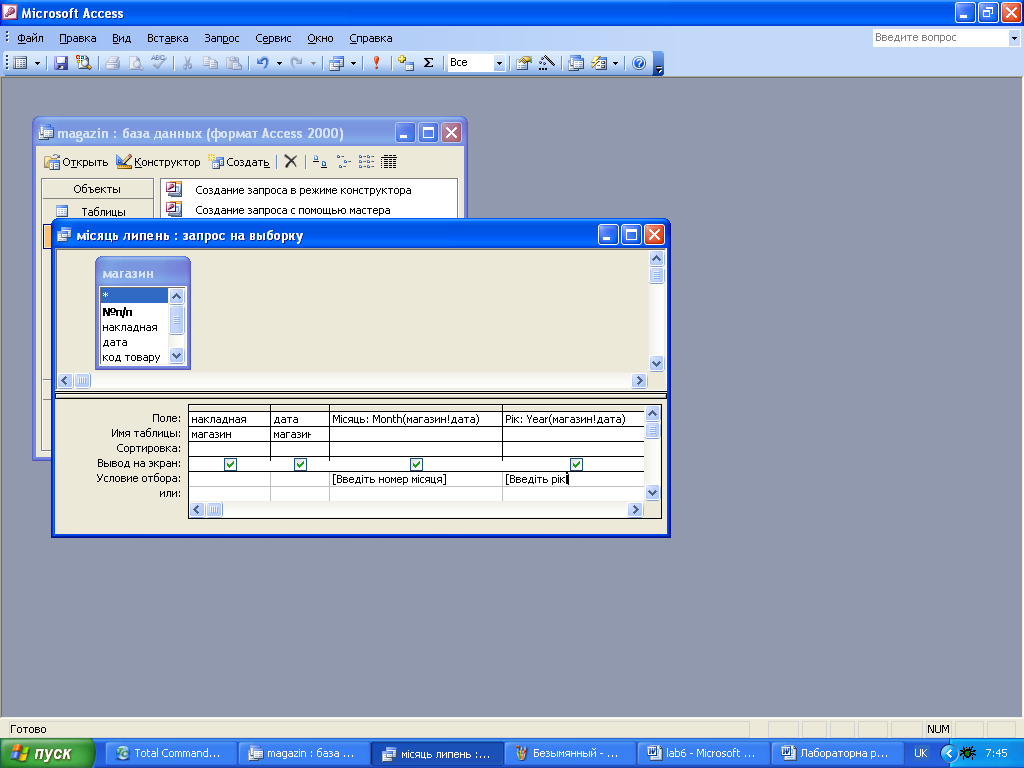This screenshot has width=1024, height=768.
Task: Click the Copy icon
Action: click(x=210, y=63)
